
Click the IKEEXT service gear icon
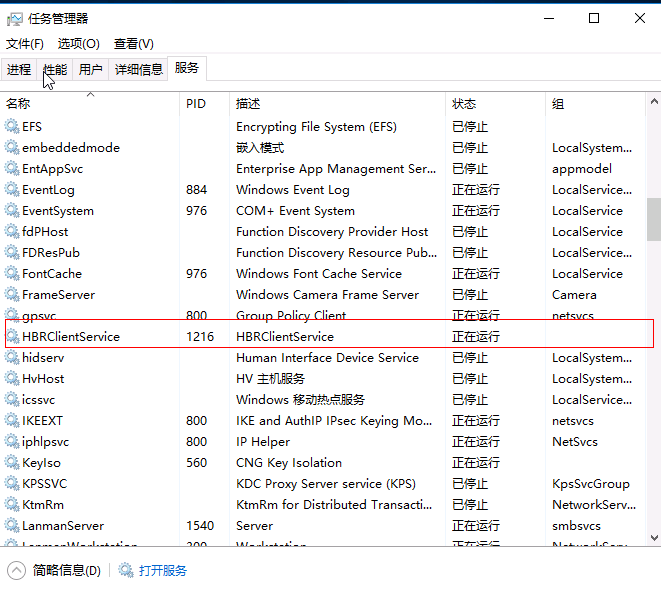click(12, 420)
